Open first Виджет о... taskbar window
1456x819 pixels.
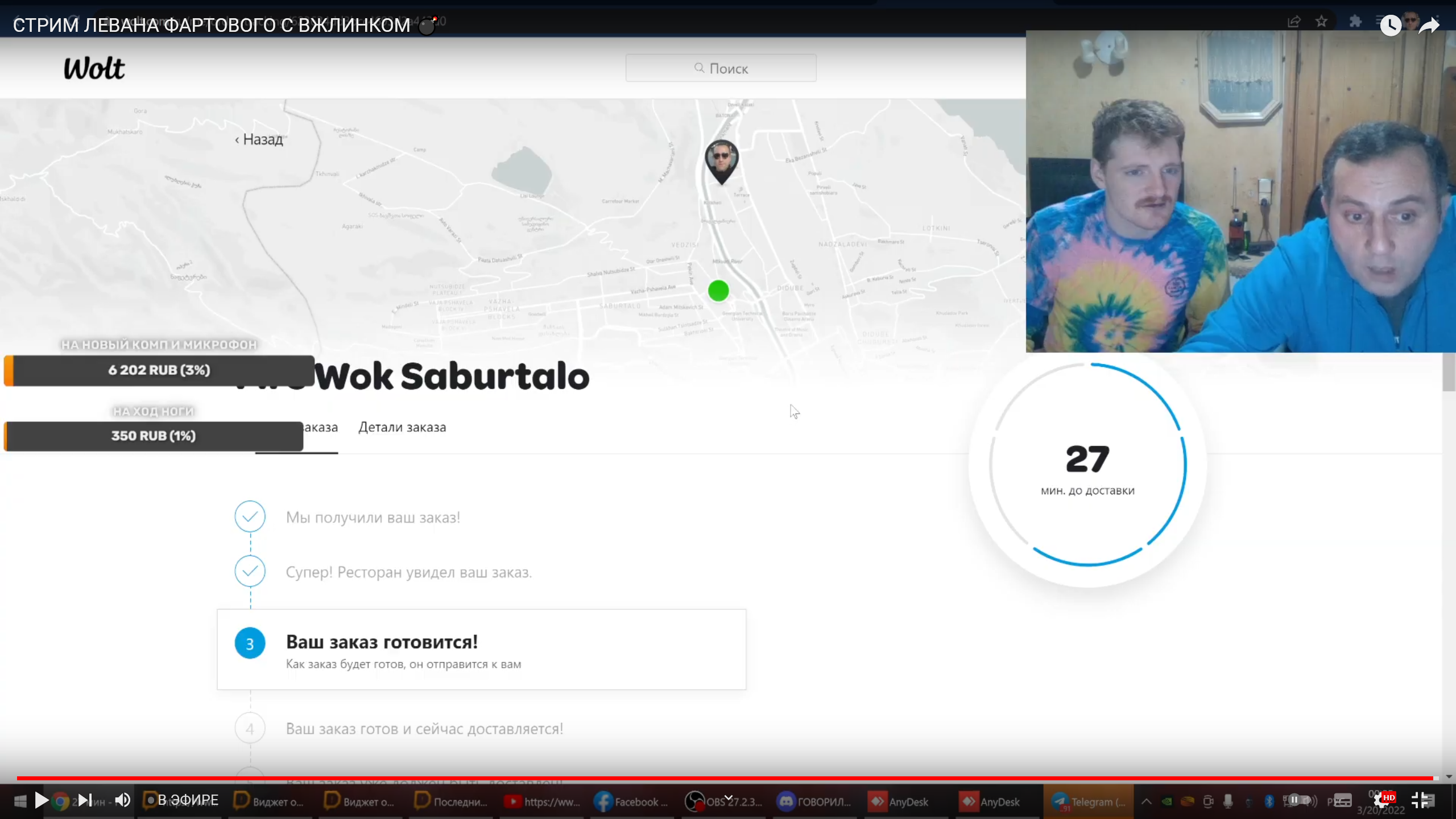pyautogui.click(x=270, y=801)
